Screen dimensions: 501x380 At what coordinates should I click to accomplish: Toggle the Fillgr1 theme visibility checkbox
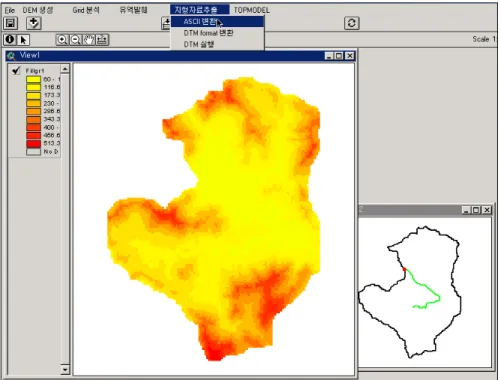coord(16,71)
